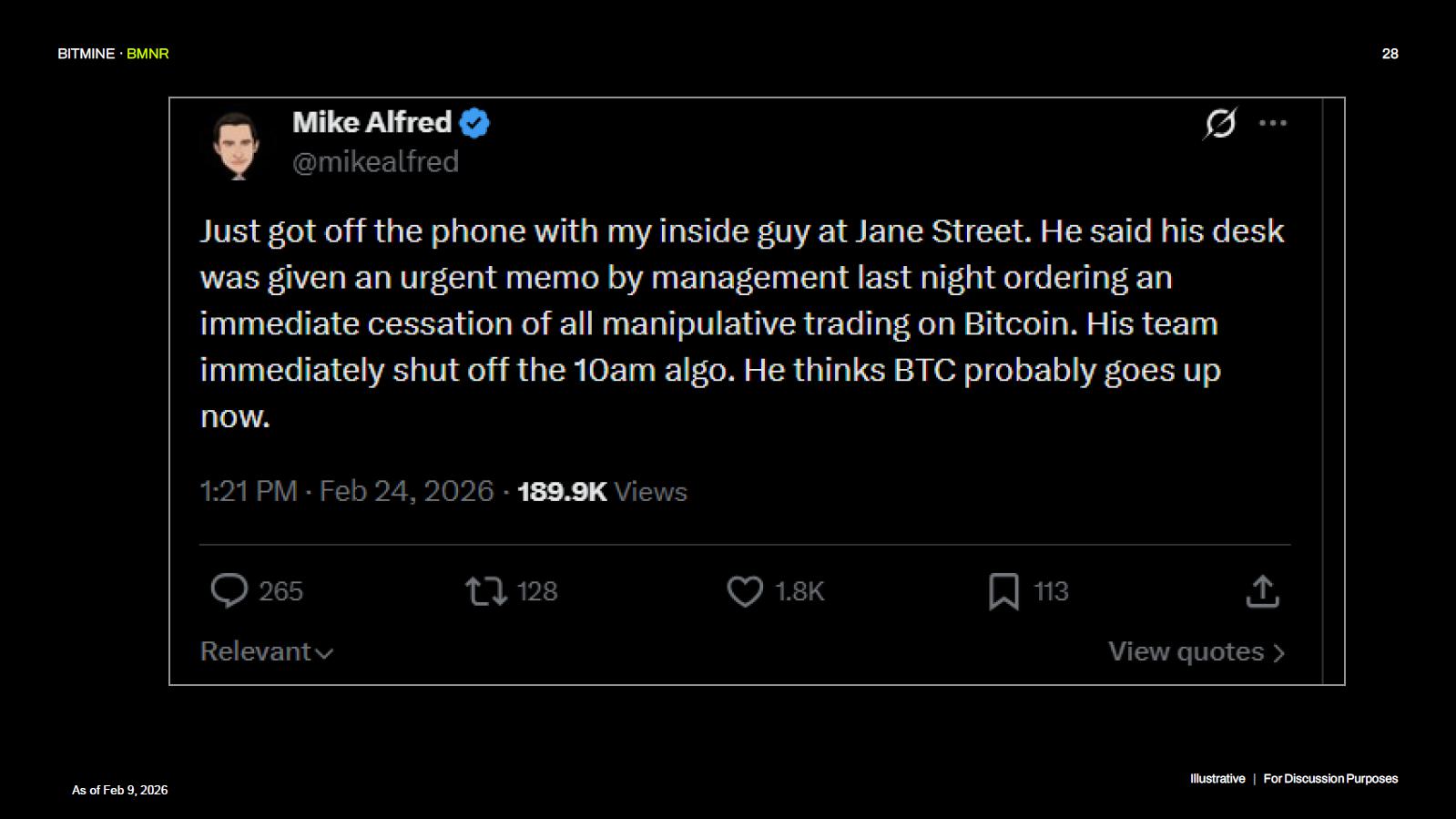Bookmark the tweet with the bookmark icon

1003,591
